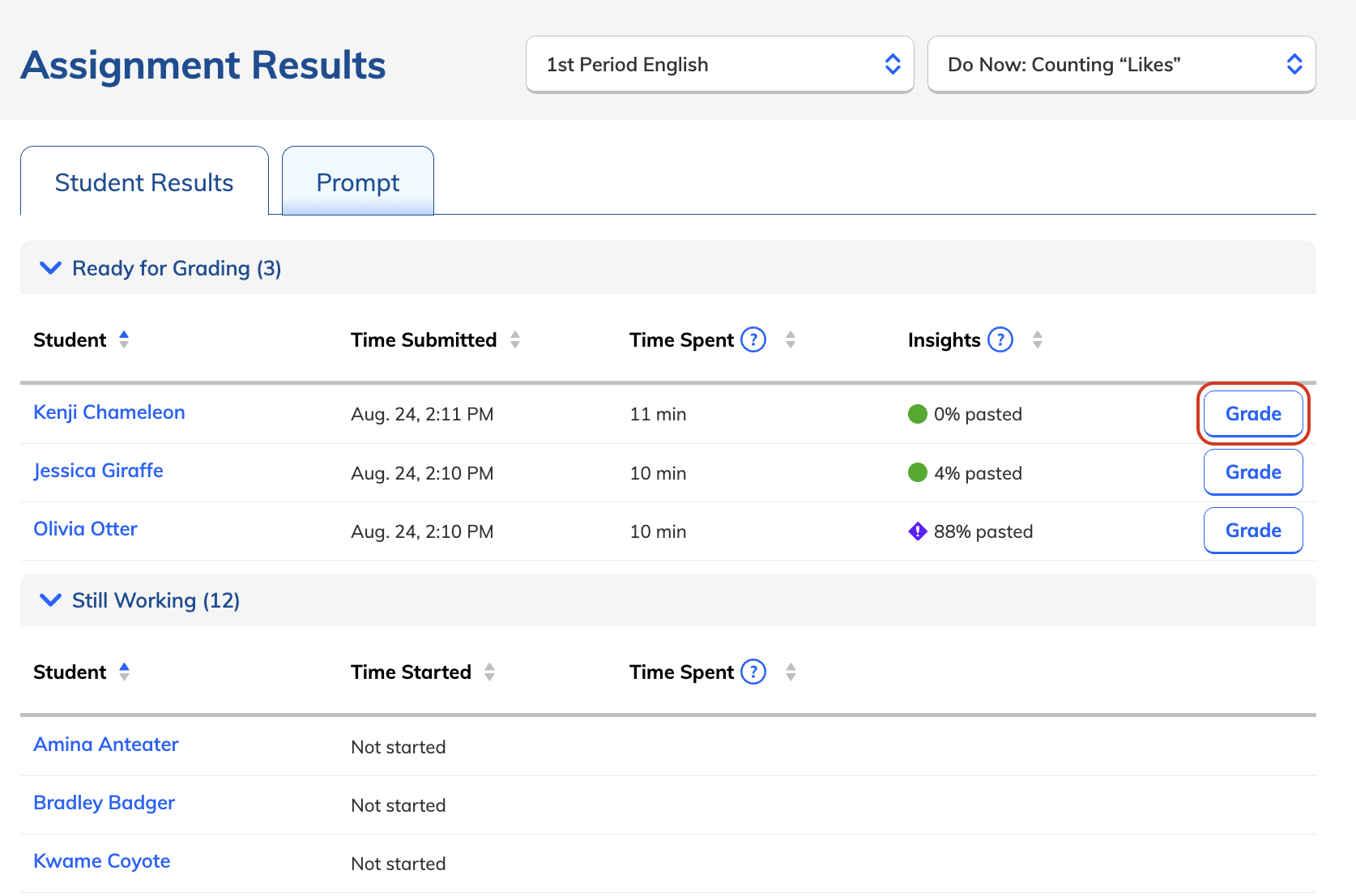This screenshot has height=896, width=1356.
Task: Click the green status dot beside 4% pasted
Action: point(917,472)
